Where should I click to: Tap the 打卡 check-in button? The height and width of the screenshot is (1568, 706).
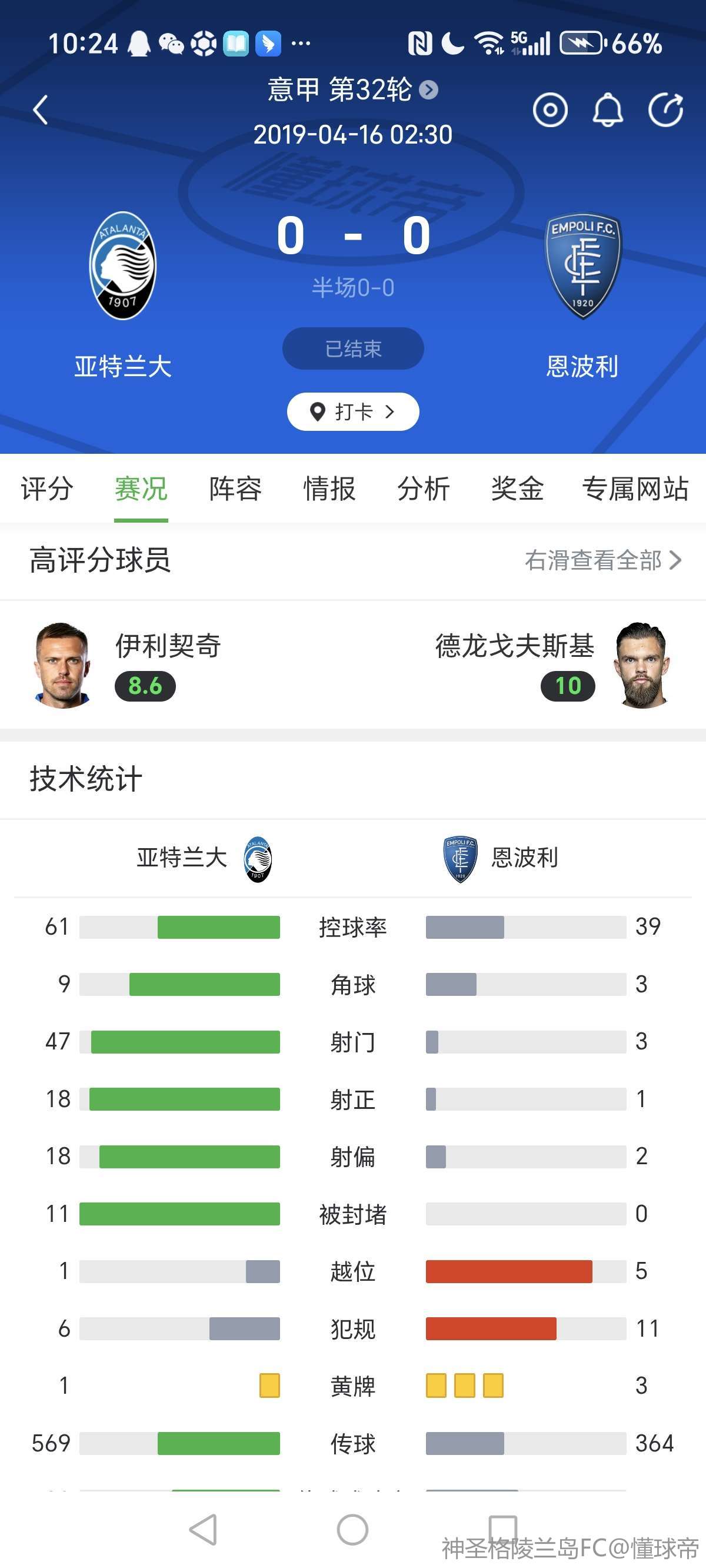tap(353, 411)
